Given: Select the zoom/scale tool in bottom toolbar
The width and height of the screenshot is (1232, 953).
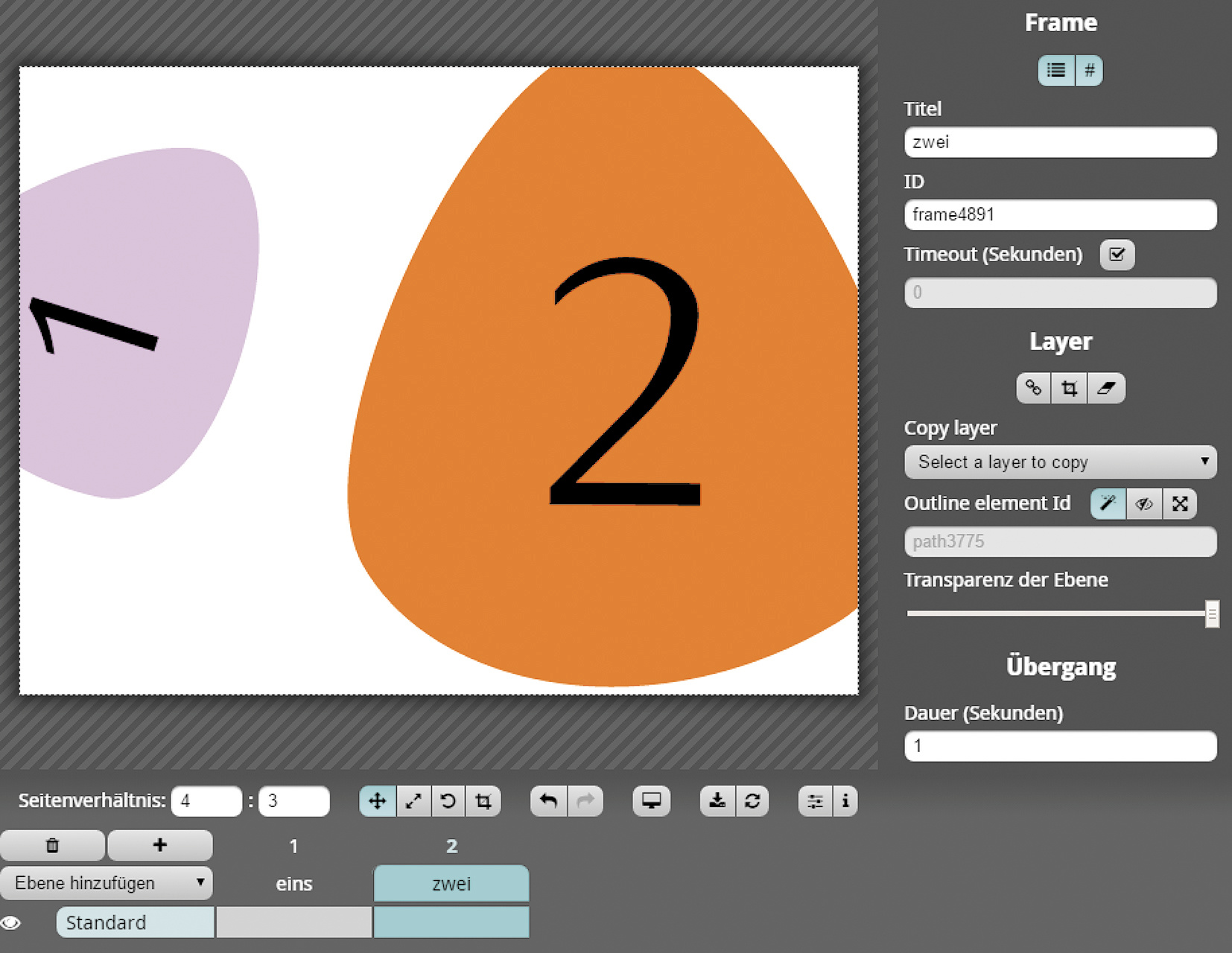Looking at the screenshot, I should 413,801.
